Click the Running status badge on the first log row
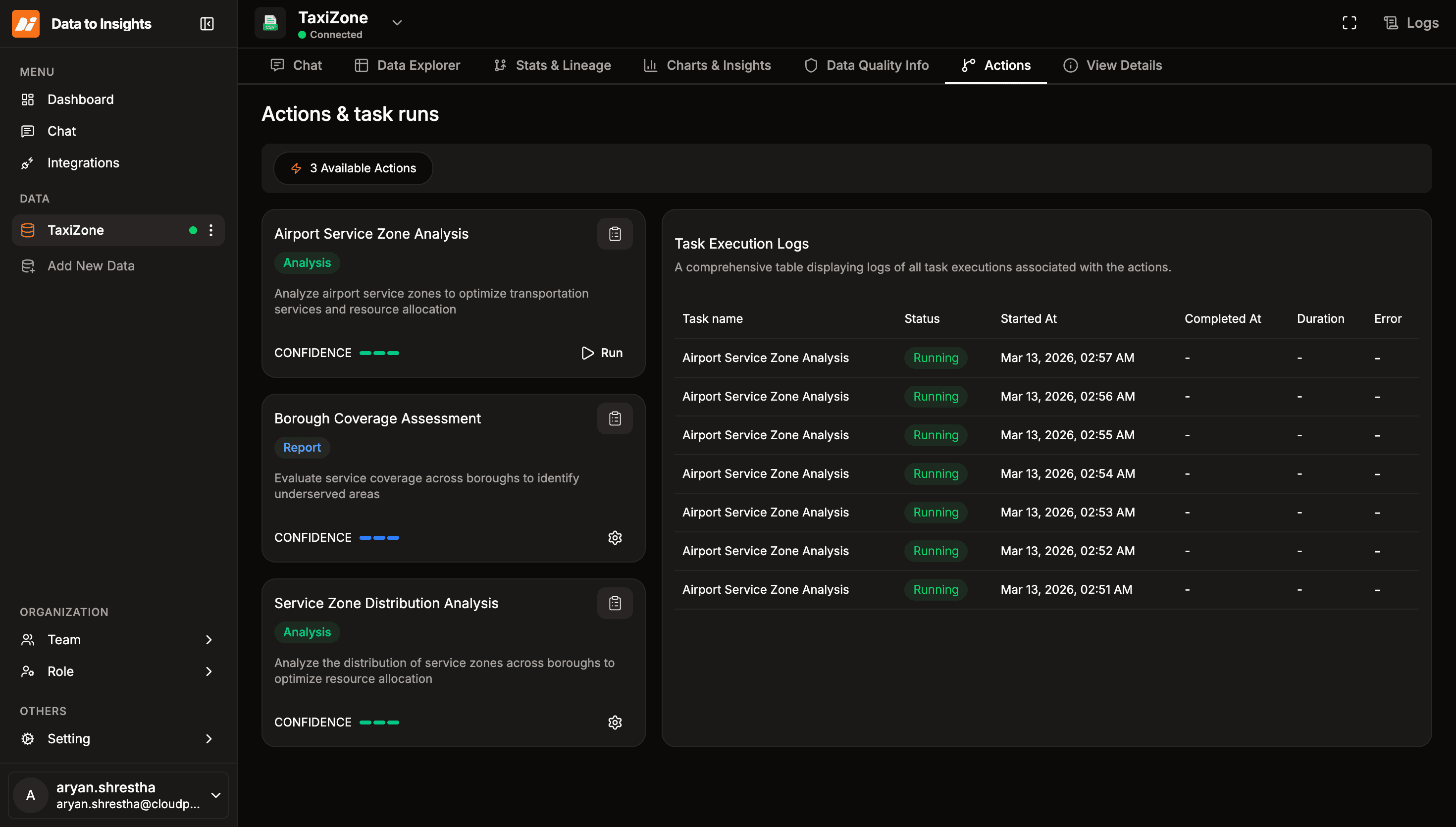 coord(936,357)
